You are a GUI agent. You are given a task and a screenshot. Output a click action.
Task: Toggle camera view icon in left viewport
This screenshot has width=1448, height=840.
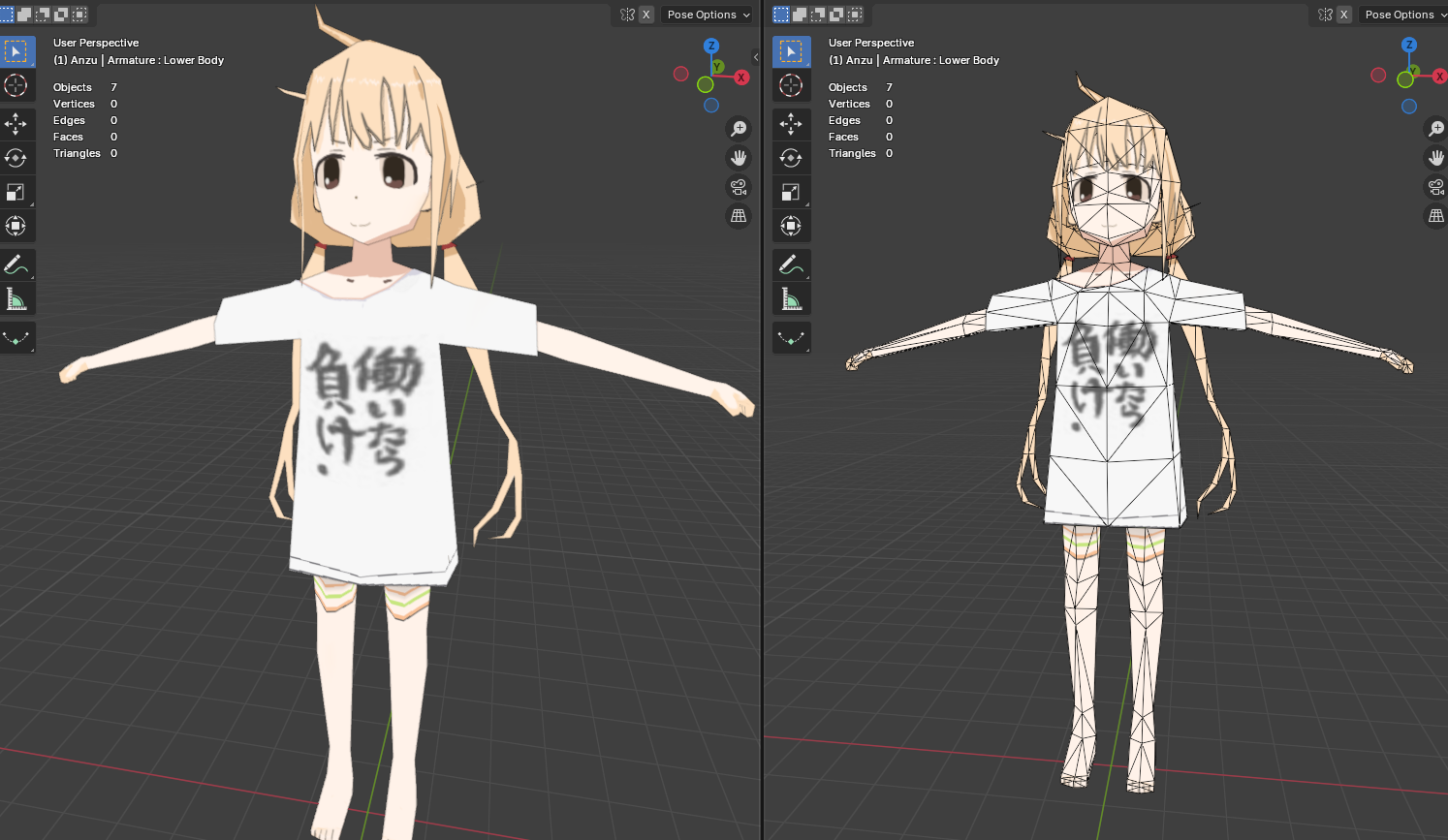(739, 186)
